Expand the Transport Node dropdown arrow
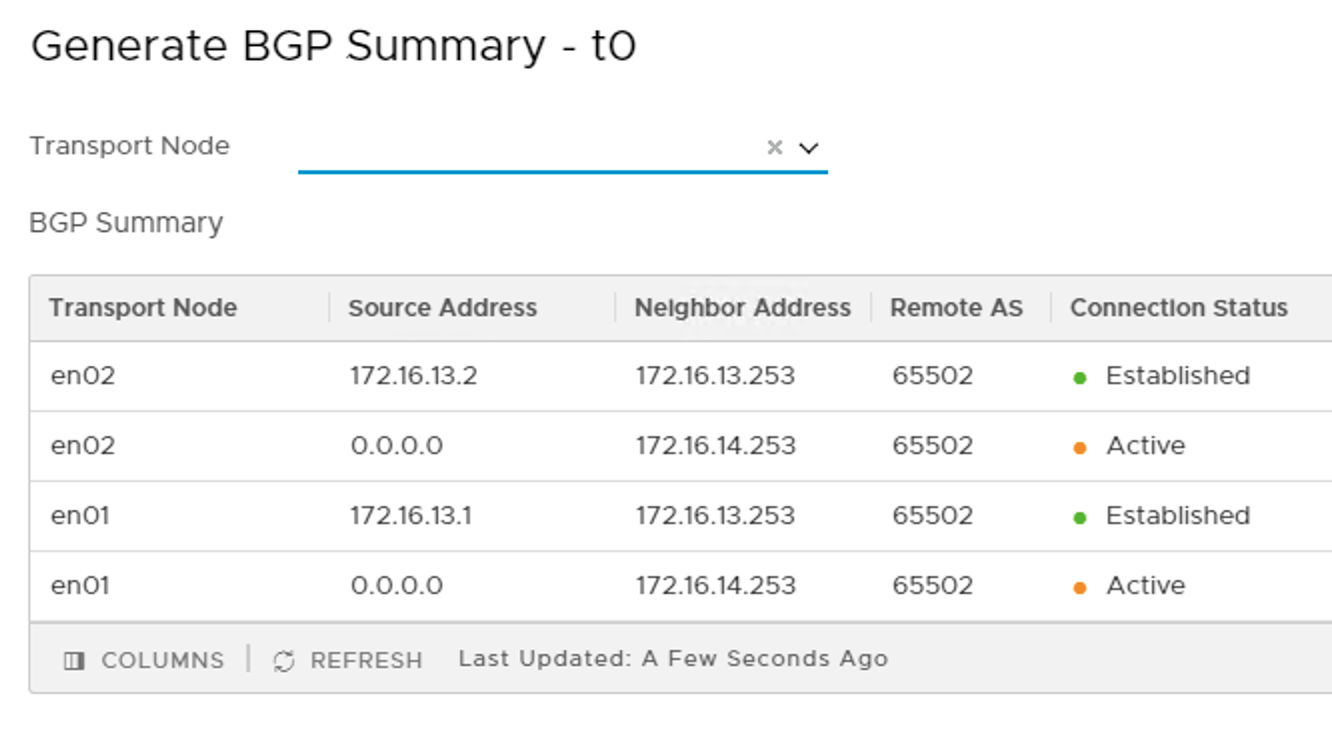The width and height of the screenshot is (1332, 756). [809, 148]
